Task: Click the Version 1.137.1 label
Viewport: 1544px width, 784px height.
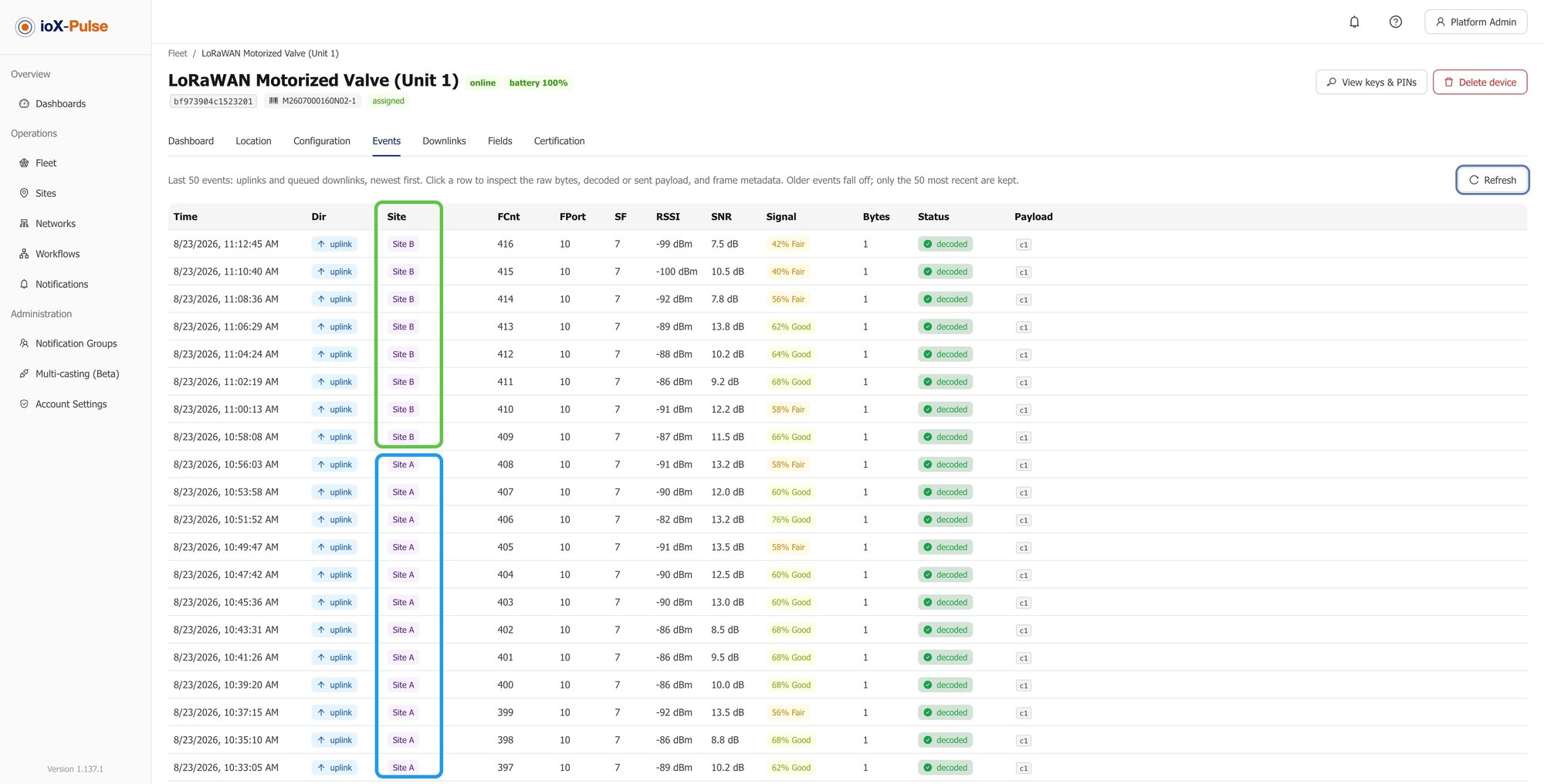Action: pyautogui.click(x=75, y=769)
